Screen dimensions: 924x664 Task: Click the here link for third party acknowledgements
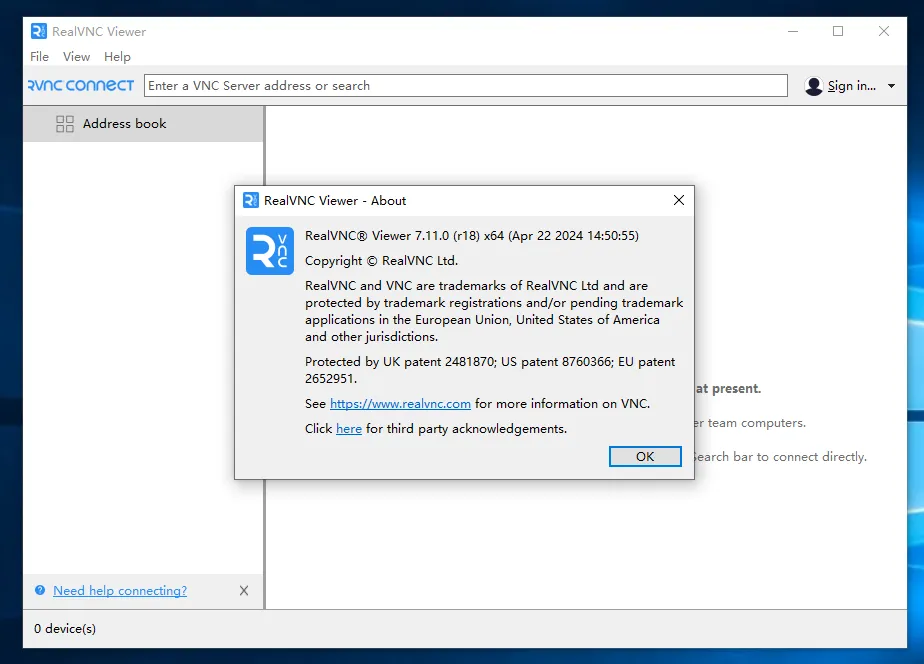348,428
